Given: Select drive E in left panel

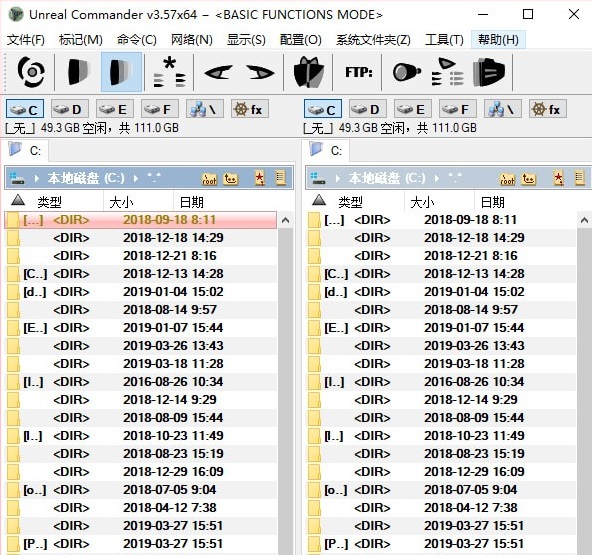Looking at the screenshot, I should [x=115, y=109].
